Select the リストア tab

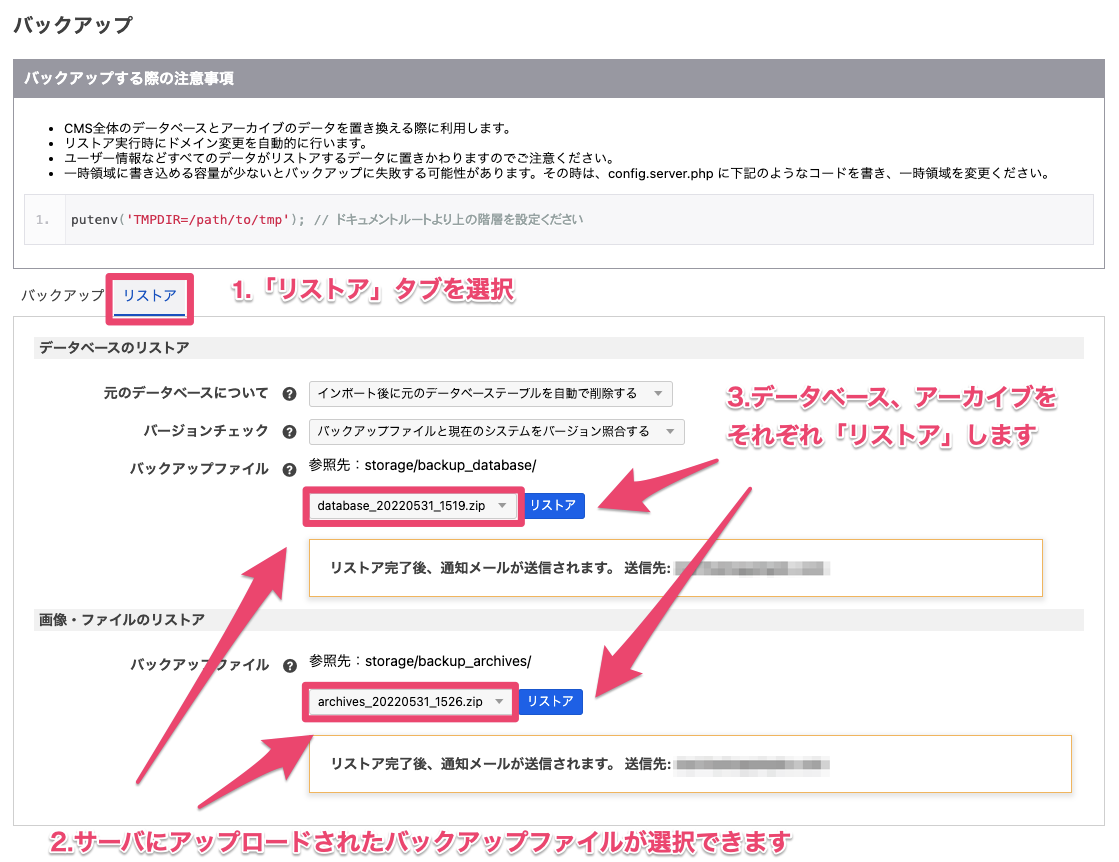149,296
